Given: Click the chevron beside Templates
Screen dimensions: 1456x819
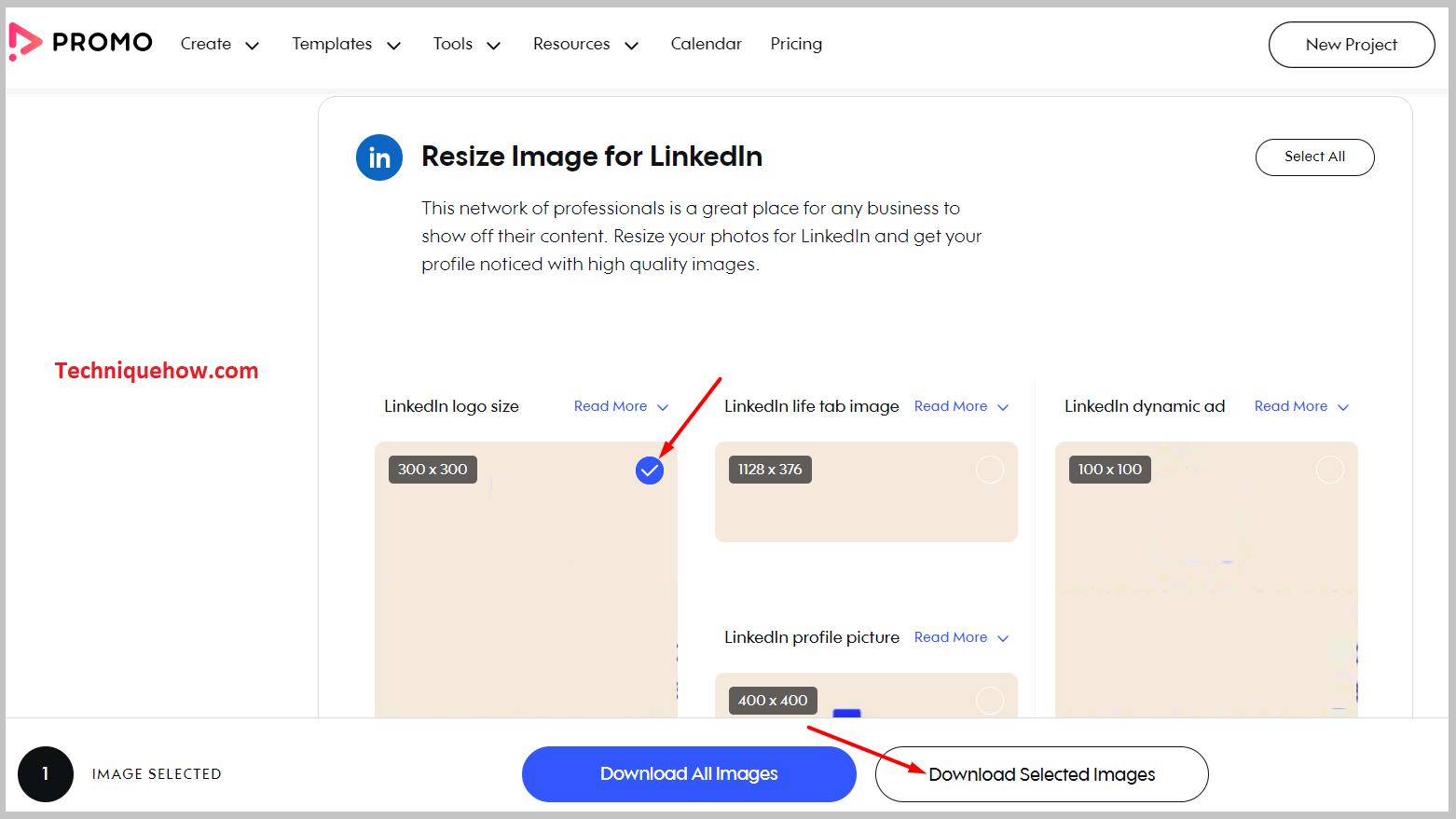Looking at the screenshot, I should point(393,46).
